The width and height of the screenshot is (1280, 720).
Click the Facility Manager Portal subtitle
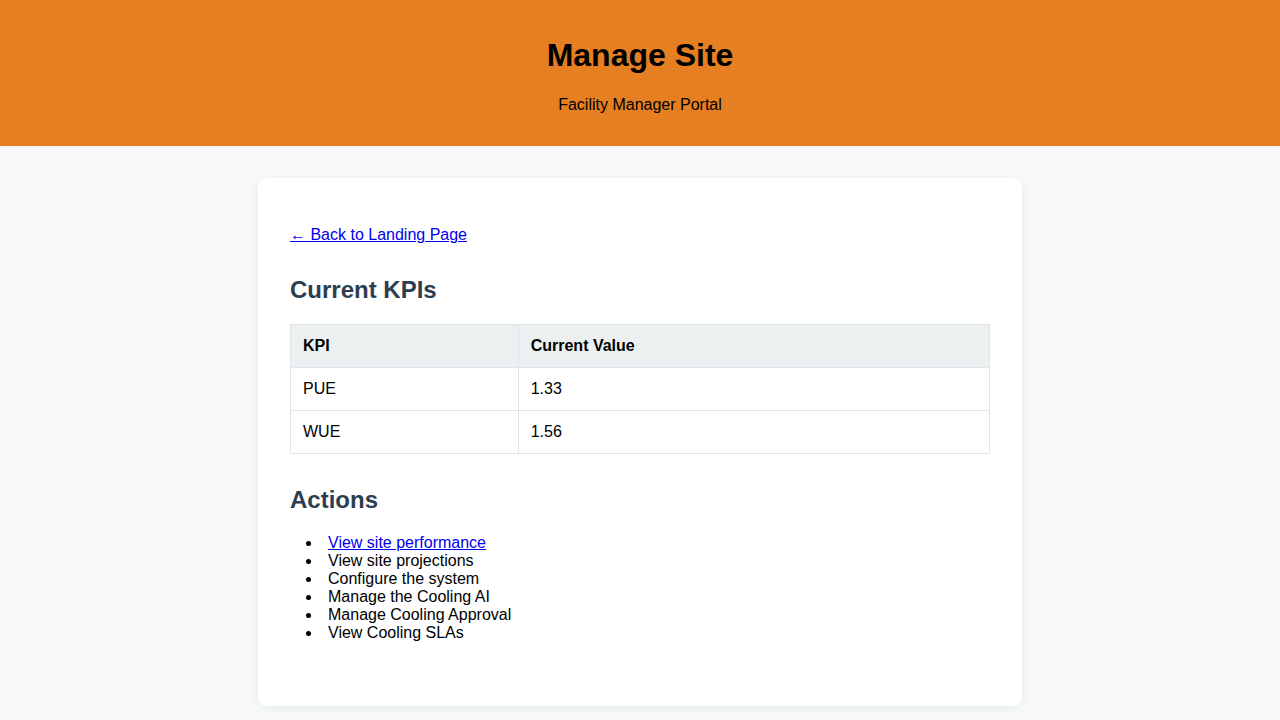[640, 104]
